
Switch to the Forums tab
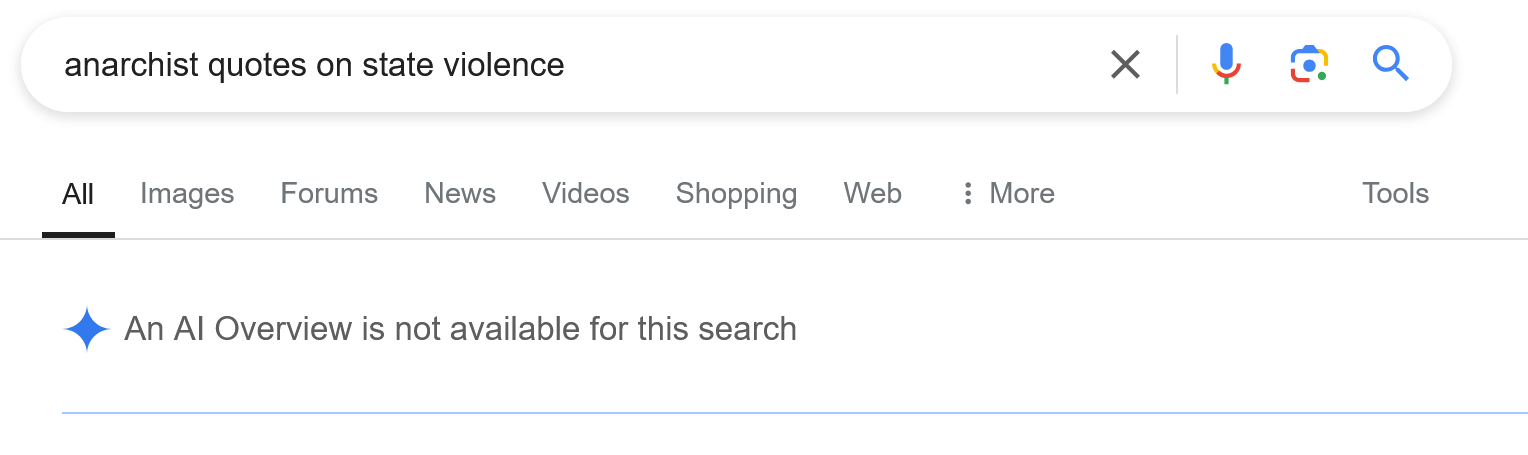(329, 193)
